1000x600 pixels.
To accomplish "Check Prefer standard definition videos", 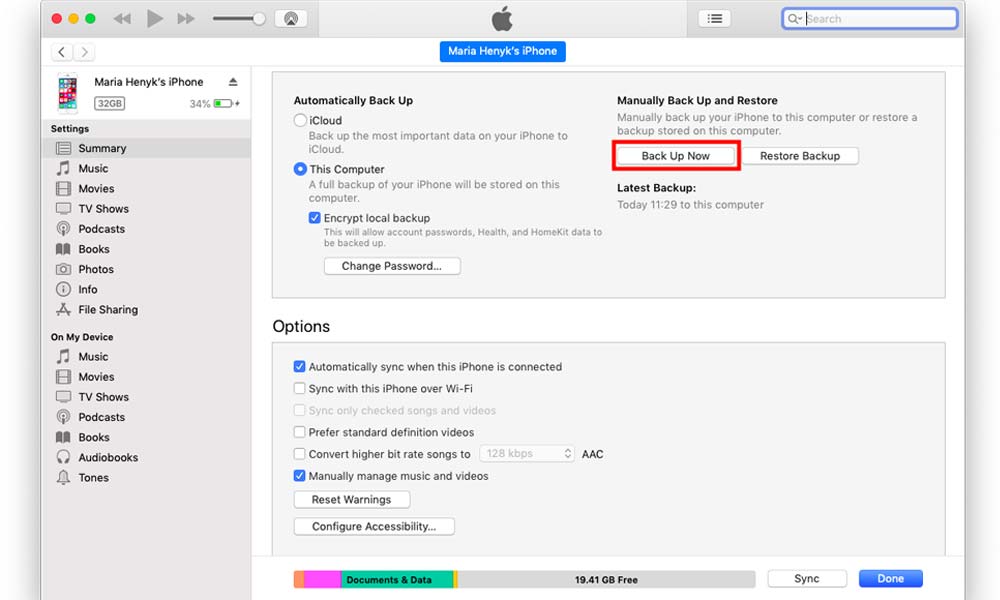I will click(300, 433).
